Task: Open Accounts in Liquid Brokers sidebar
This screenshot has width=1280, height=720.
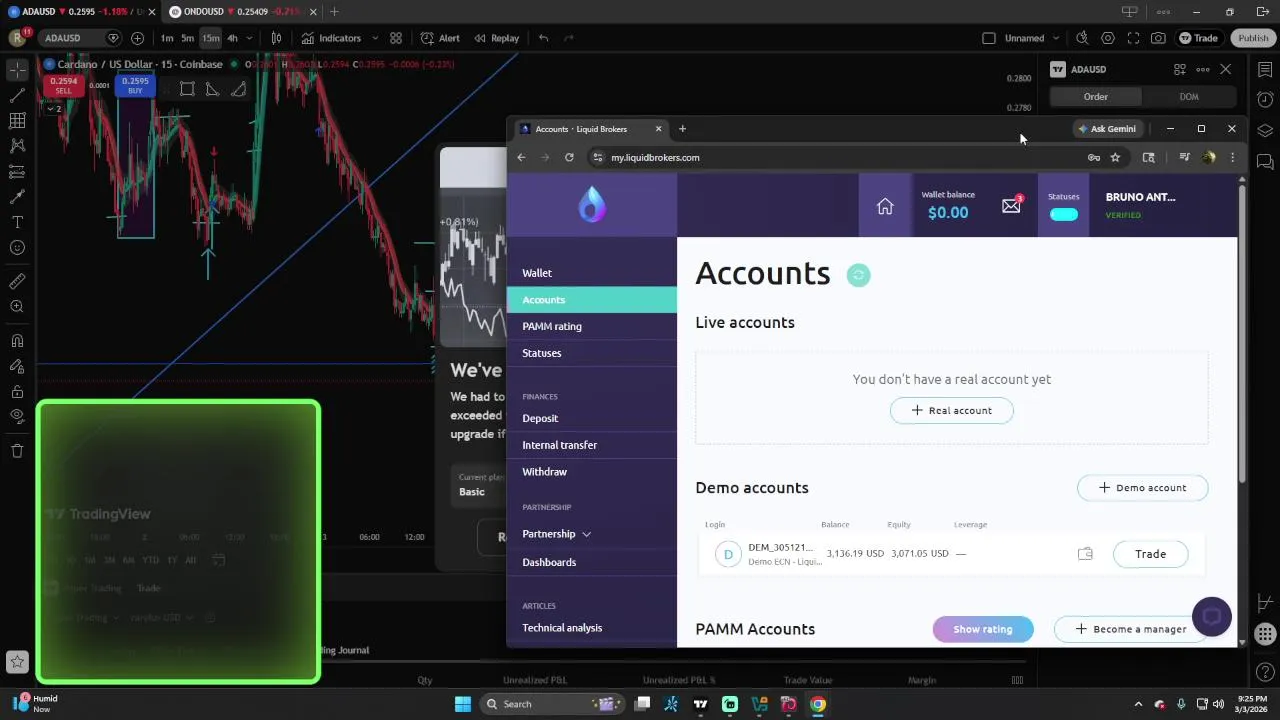Action: click(592, 300)
